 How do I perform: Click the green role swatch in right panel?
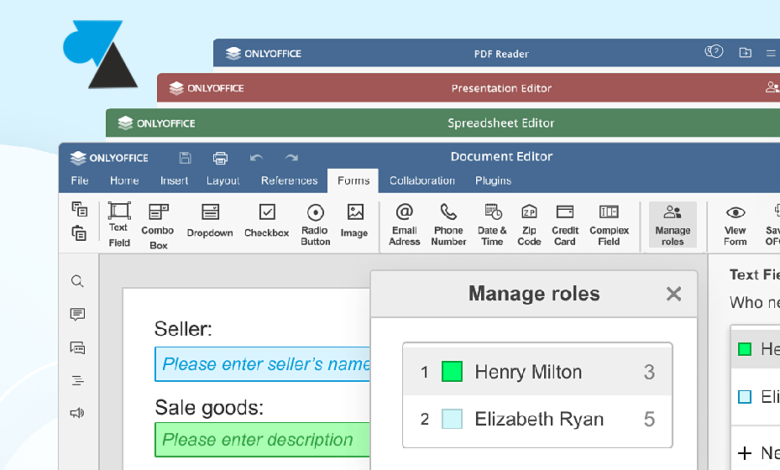pos(745,349)
